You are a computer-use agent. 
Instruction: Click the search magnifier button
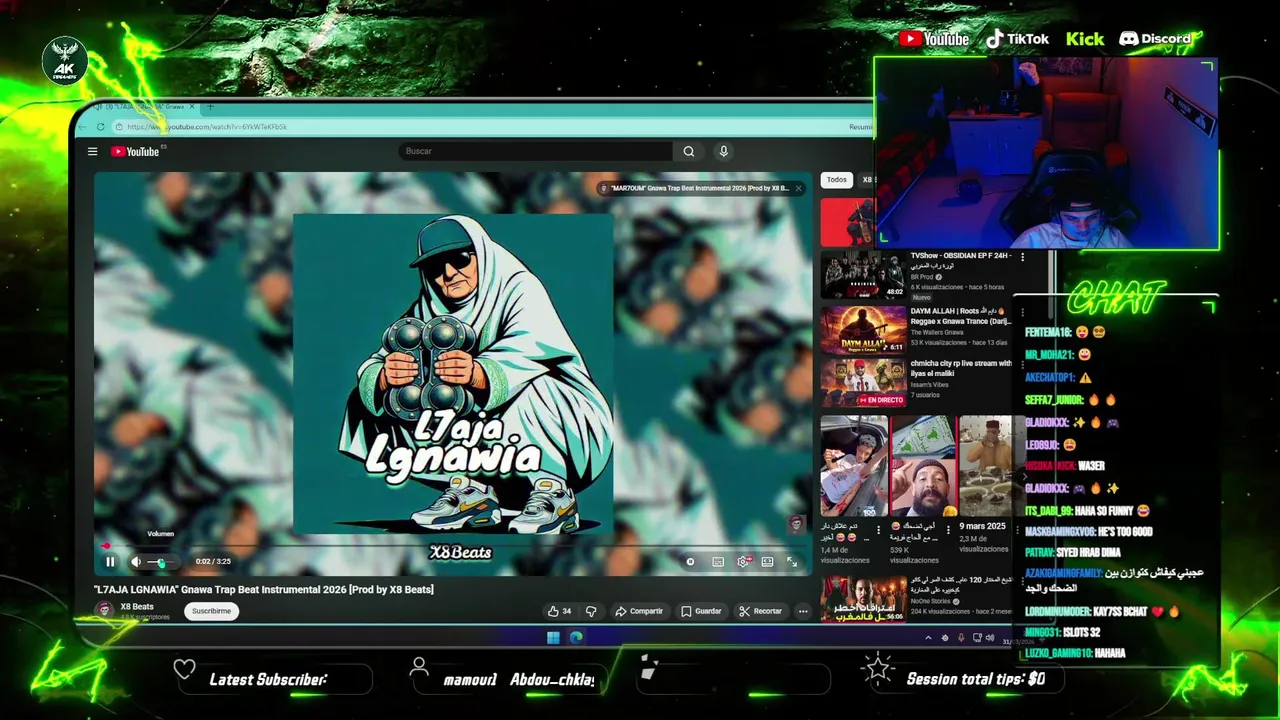(689, 151)
